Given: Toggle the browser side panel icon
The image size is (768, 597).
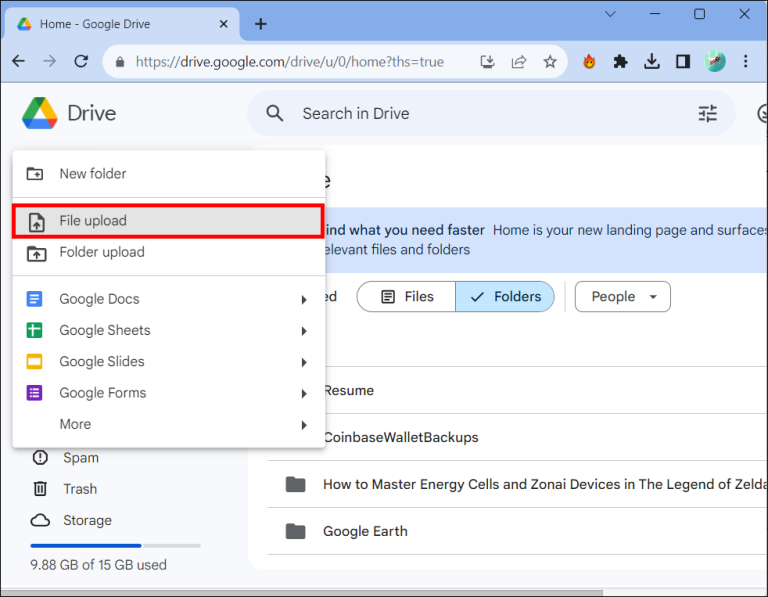Looking at the screenshot, I should [683, 62].
